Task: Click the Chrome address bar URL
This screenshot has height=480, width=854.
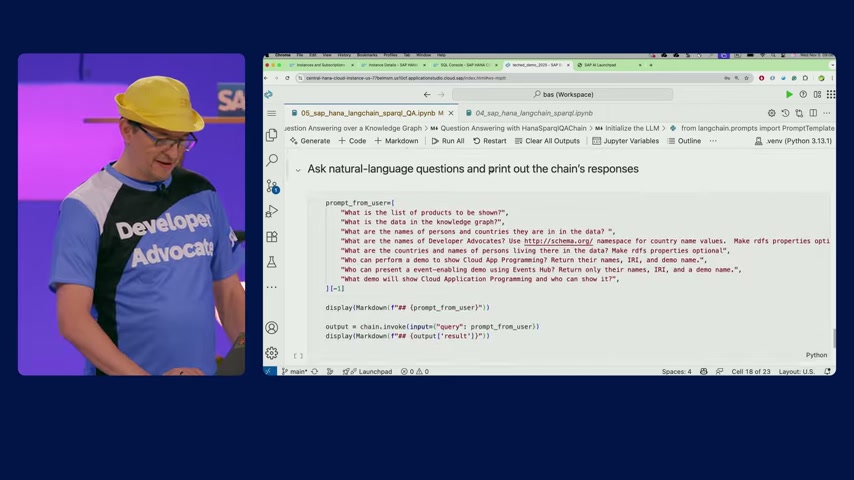Action: (406, 78)
